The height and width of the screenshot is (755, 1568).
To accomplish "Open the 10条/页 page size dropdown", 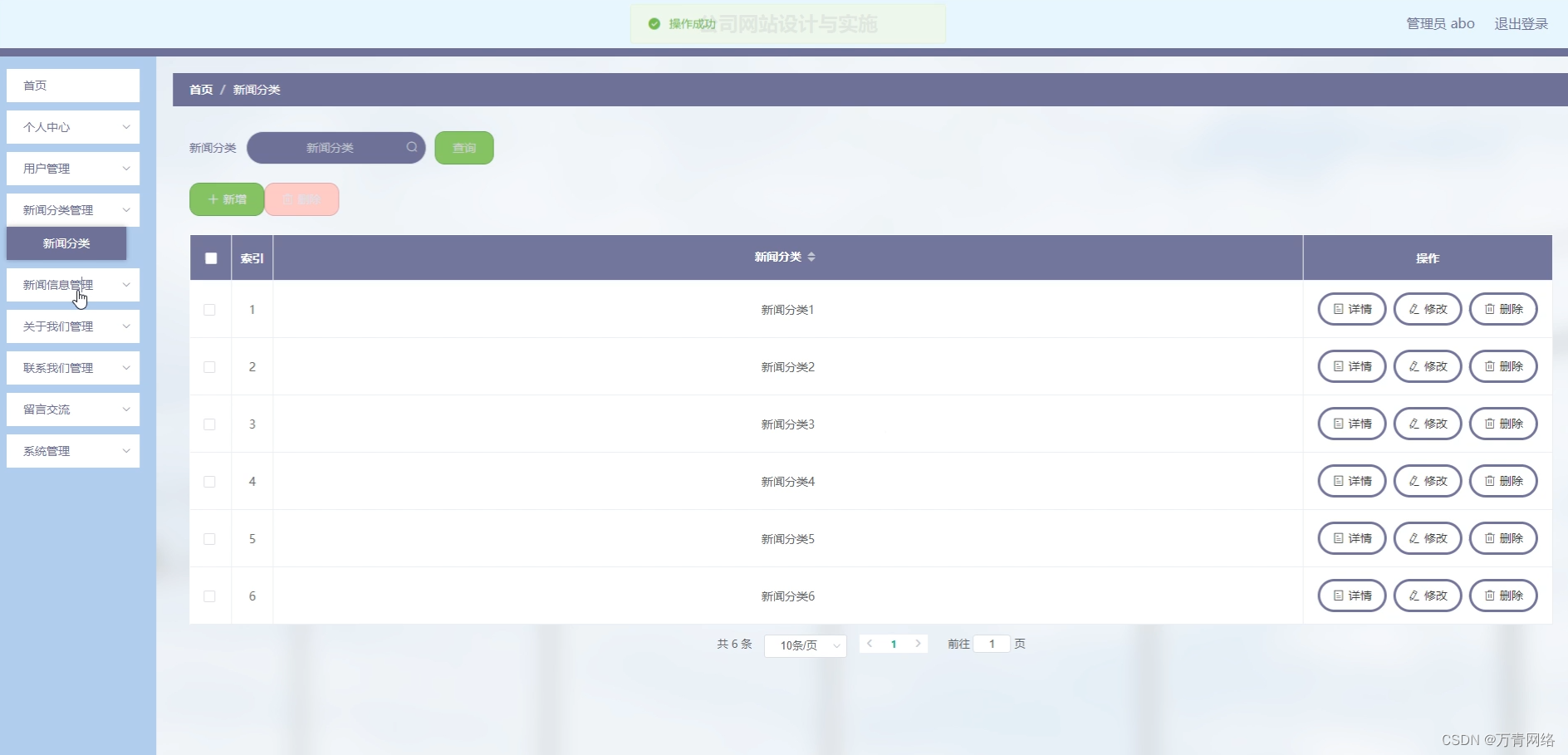I will (x=805, y=645).
